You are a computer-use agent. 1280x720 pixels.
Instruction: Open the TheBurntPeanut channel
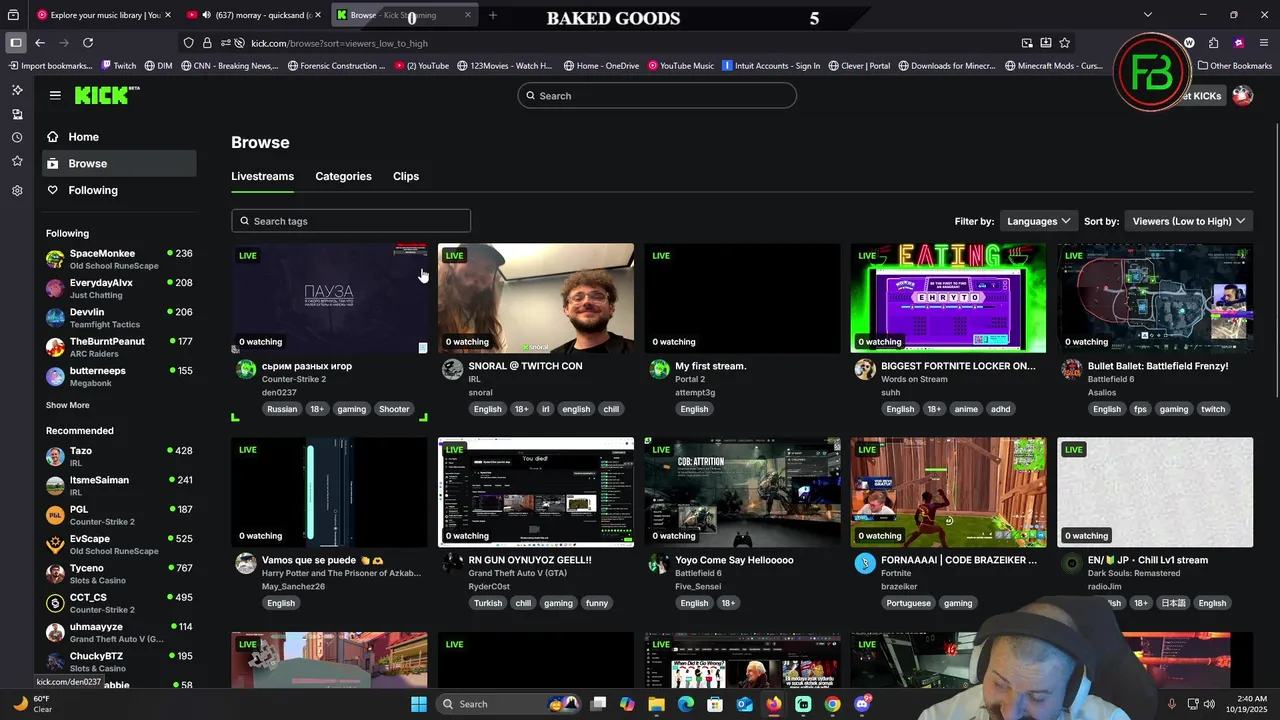119,347
